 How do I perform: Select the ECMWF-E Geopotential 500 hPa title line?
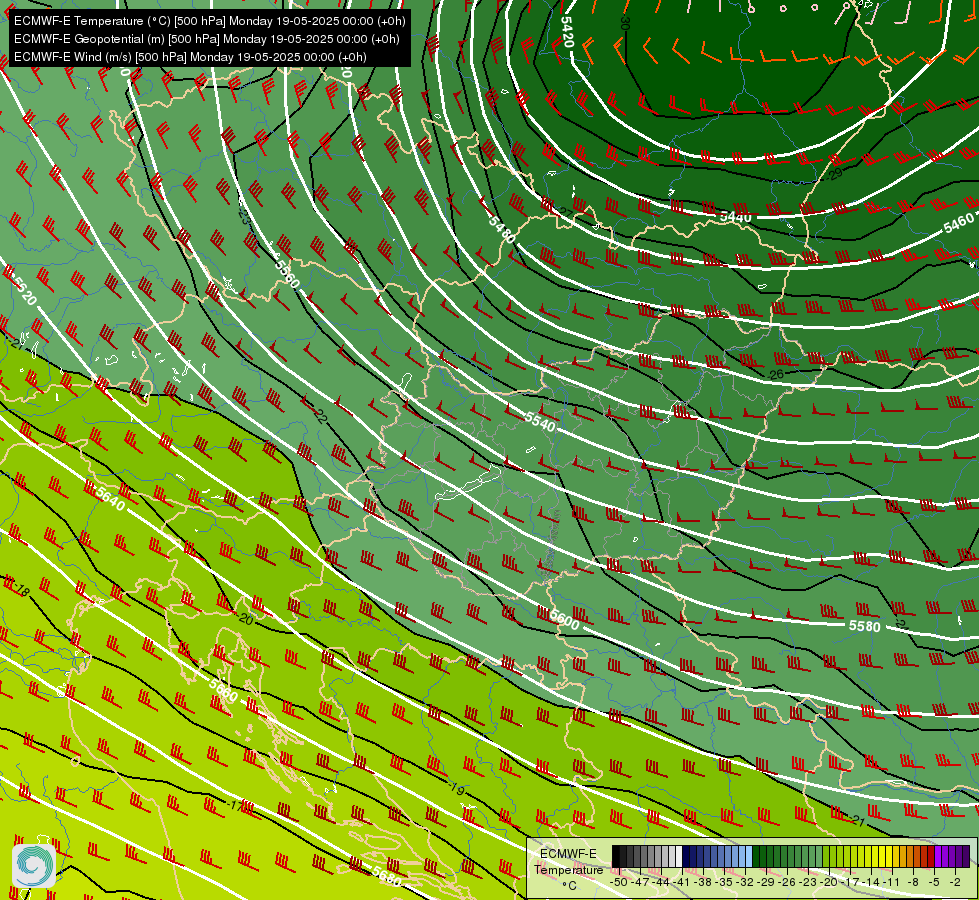pos(207,39)
